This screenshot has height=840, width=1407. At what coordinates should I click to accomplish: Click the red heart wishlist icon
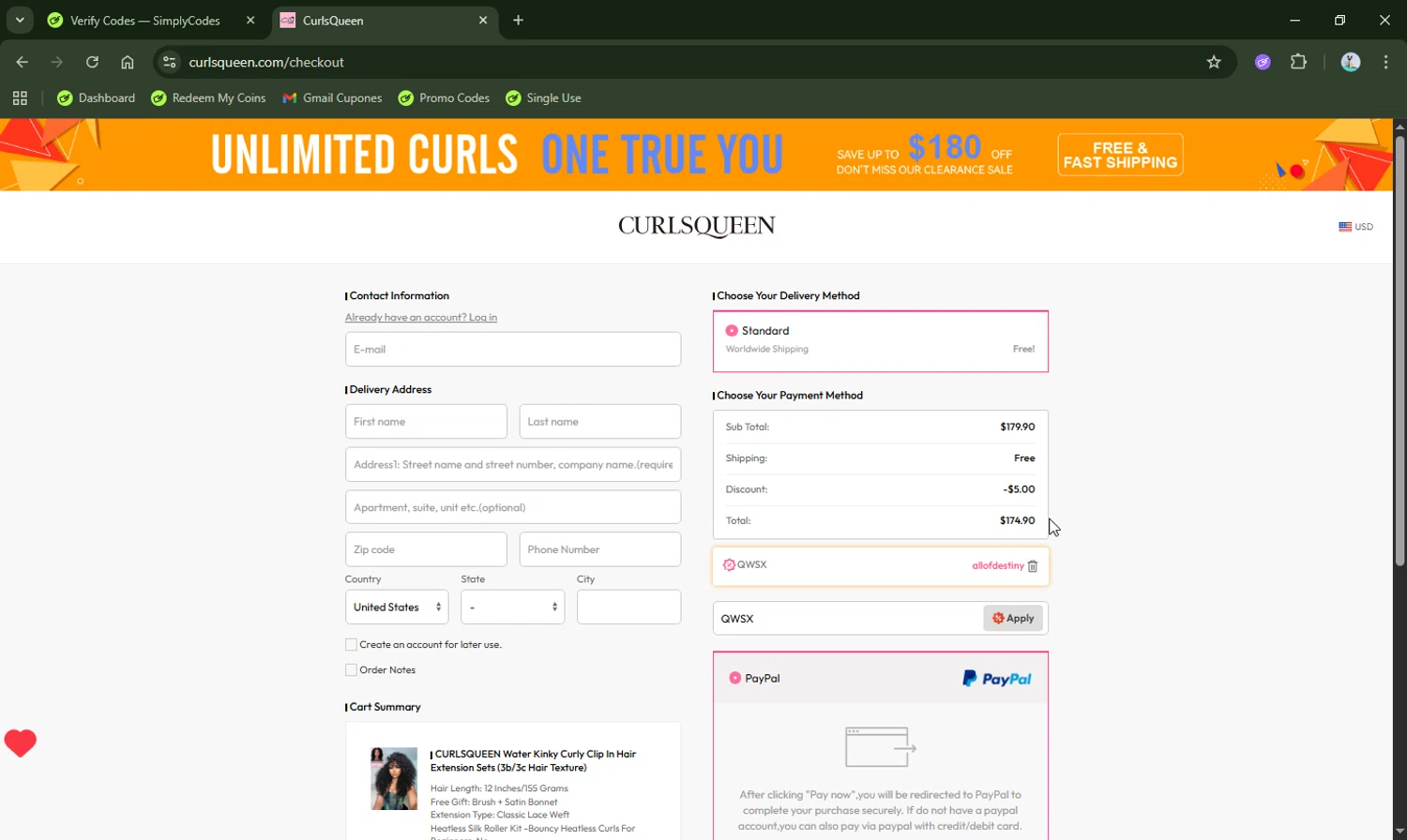[x=21, y=743]
